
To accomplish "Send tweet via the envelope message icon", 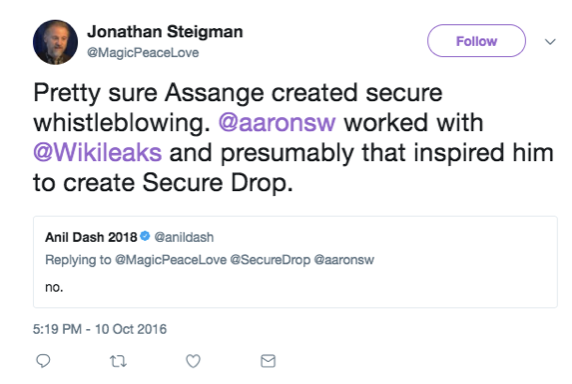I will click(x=268, y=361).
